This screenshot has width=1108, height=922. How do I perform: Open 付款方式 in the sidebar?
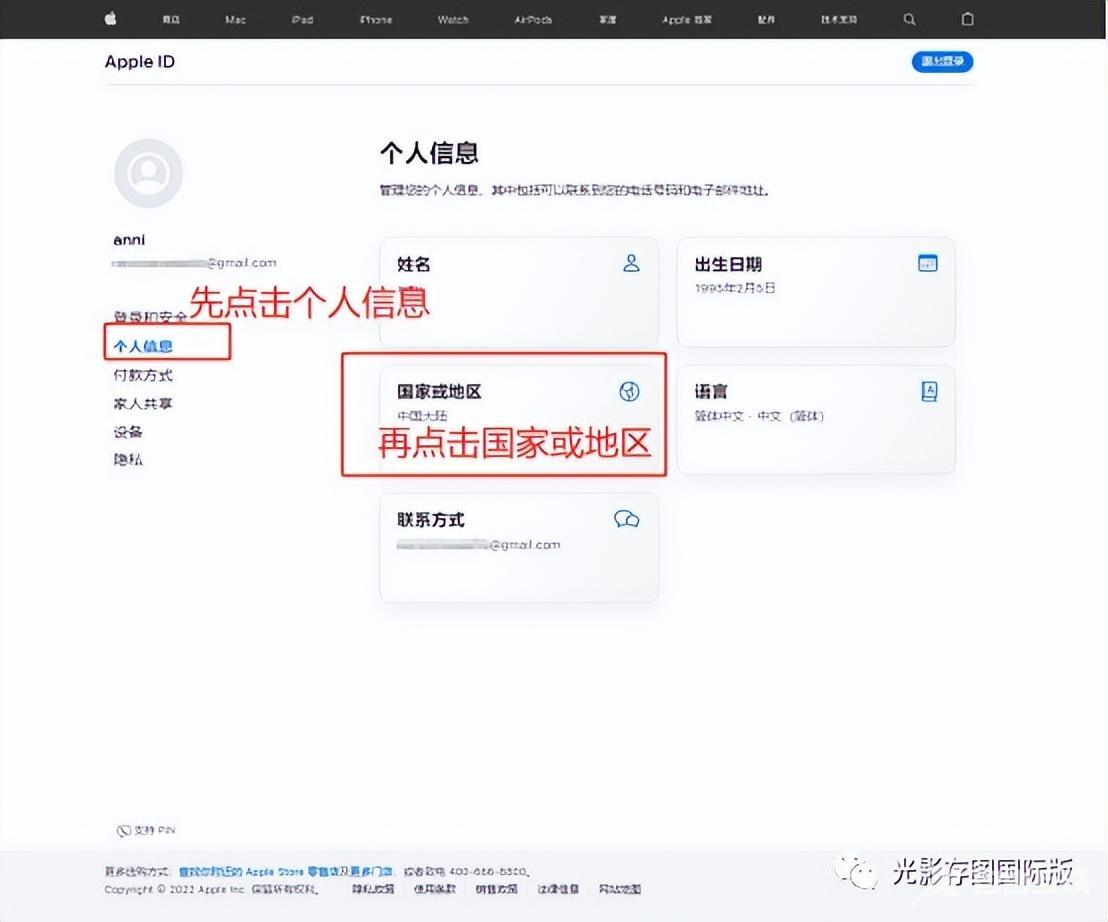tap(143, 375)
